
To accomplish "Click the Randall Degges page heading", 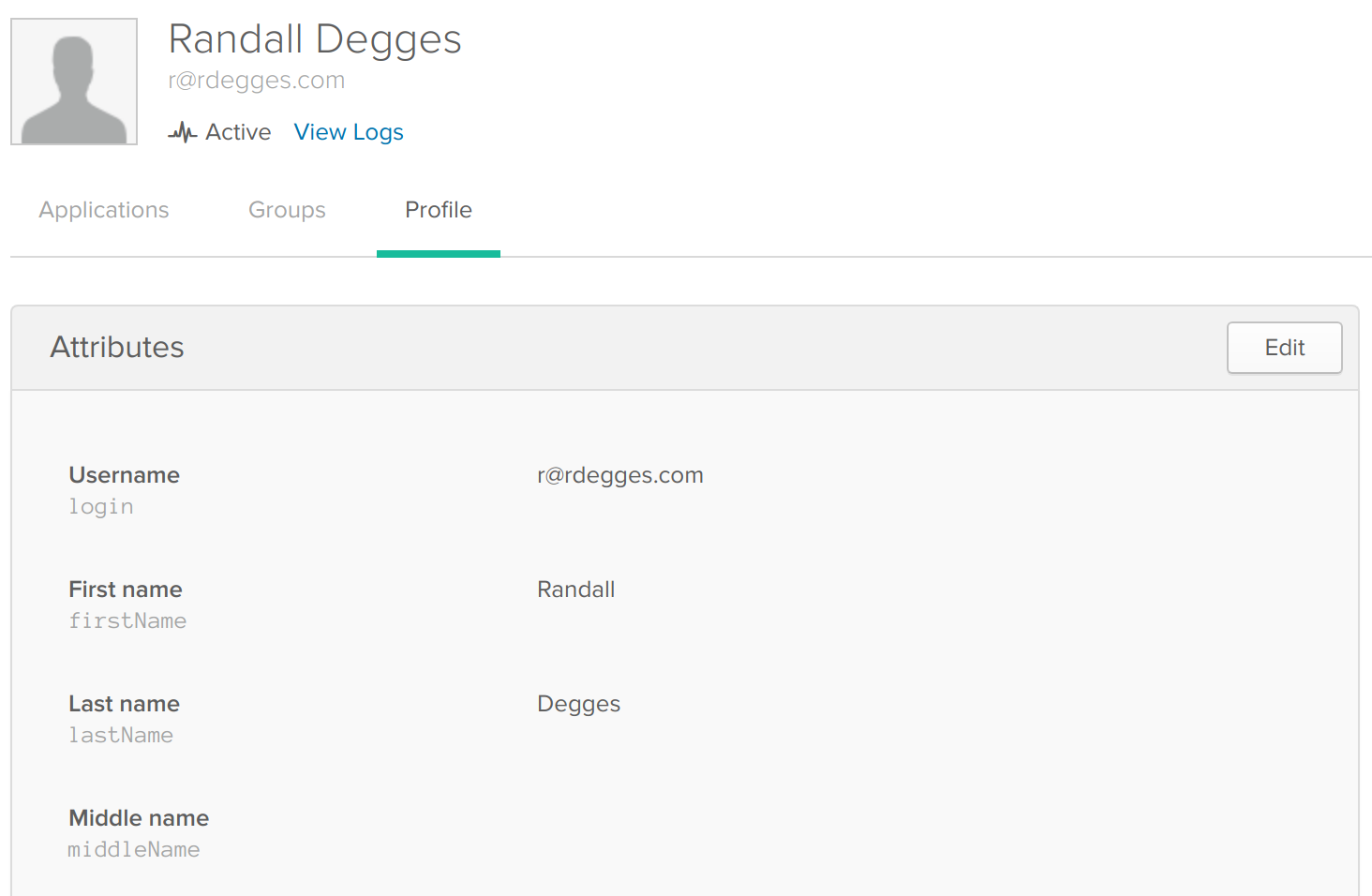I will pos(315,39).
